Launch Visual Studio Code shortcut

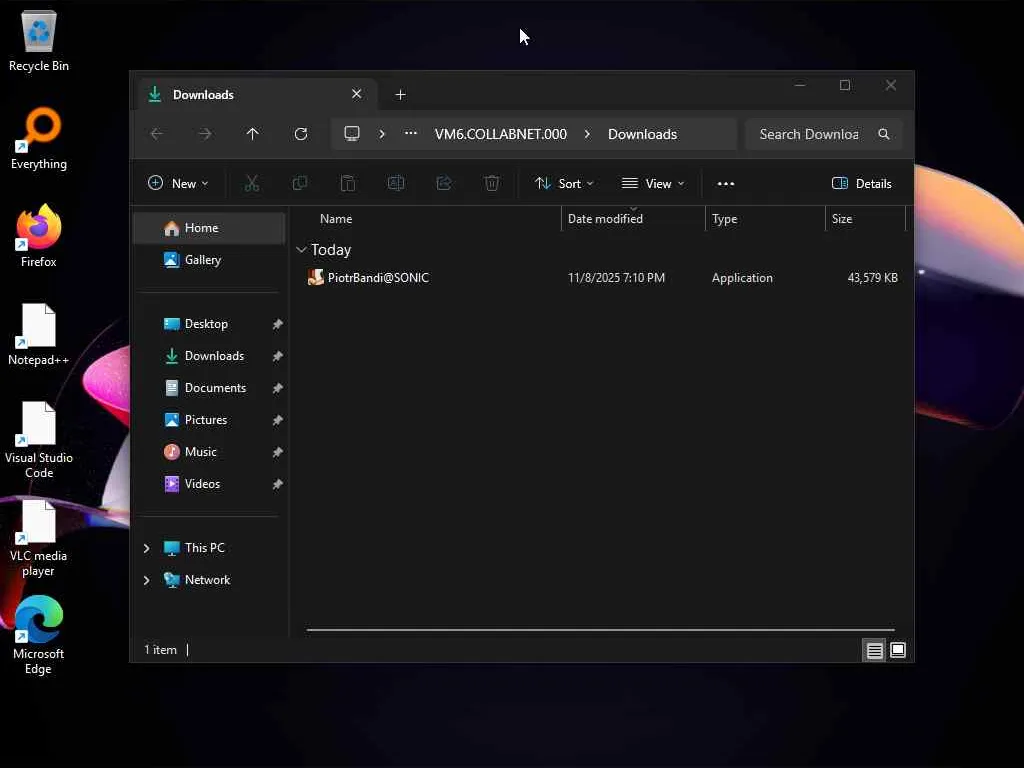[x=39, y=440]
